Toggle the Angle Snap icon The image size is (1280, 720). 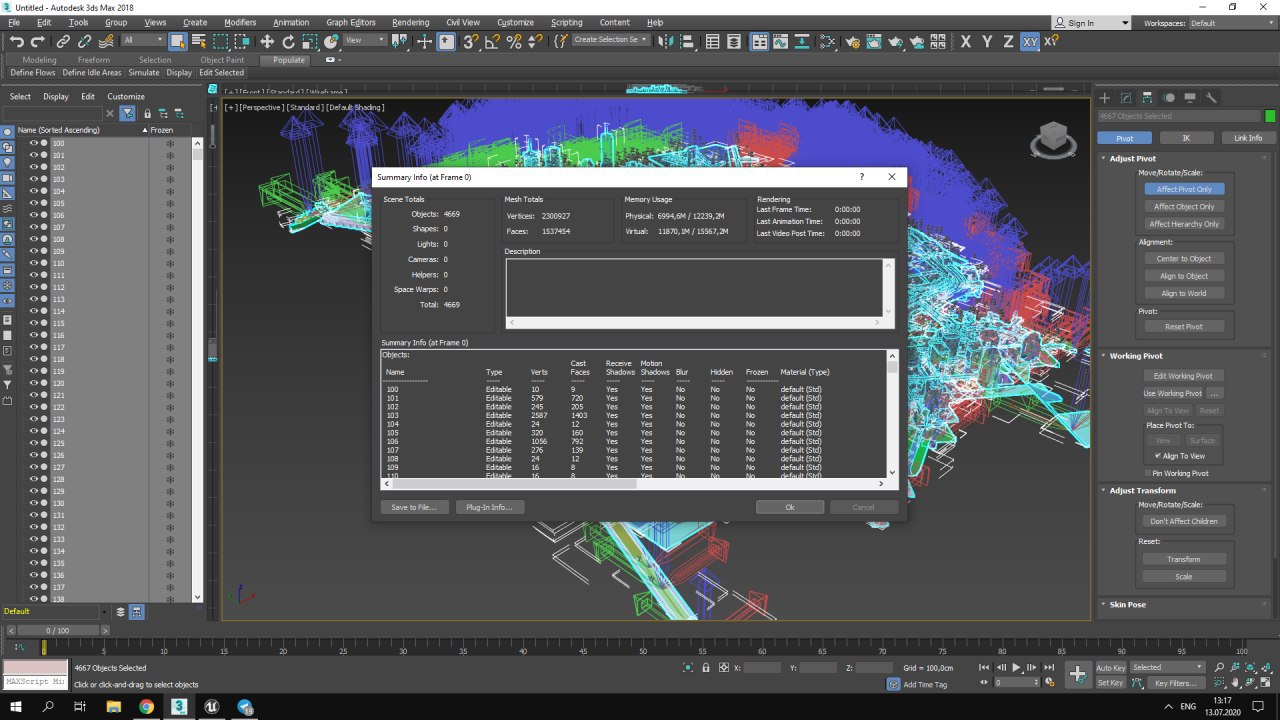click(x=492, y=41)
